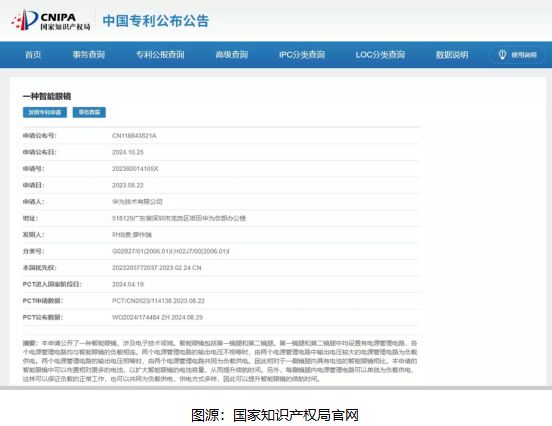The width and height of the screenshot is (552, 426).
Task: Open the 高级查询 advanced search tab
Action: pyautogui.click(x=232, y=55)
